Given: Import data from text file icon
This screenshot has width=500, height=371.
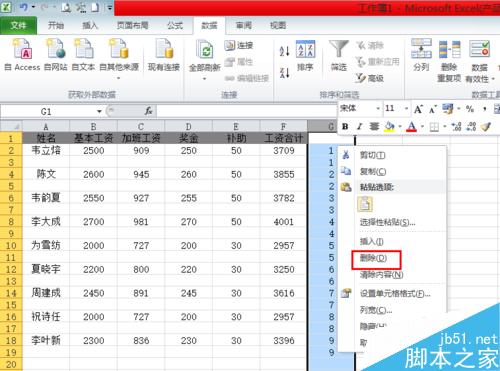Looking at the screenshot, I should [83, 49].
